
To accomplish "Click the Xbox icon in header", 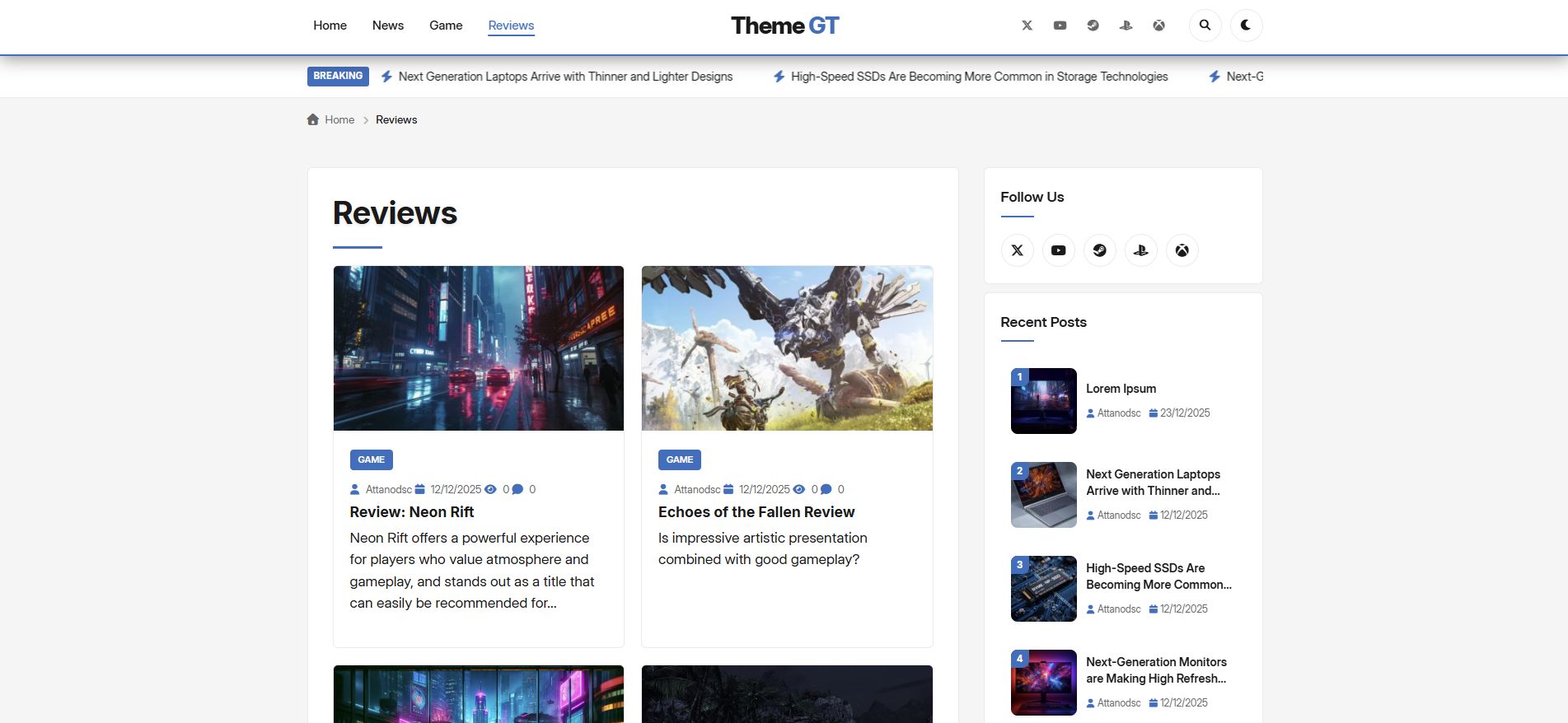I will [1158, 26].
